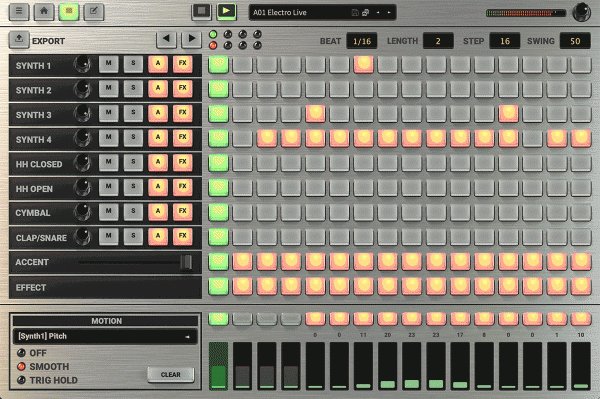Mute the HH CLOSED track
The width and height of the screenshot is (600, 399).
109,163
